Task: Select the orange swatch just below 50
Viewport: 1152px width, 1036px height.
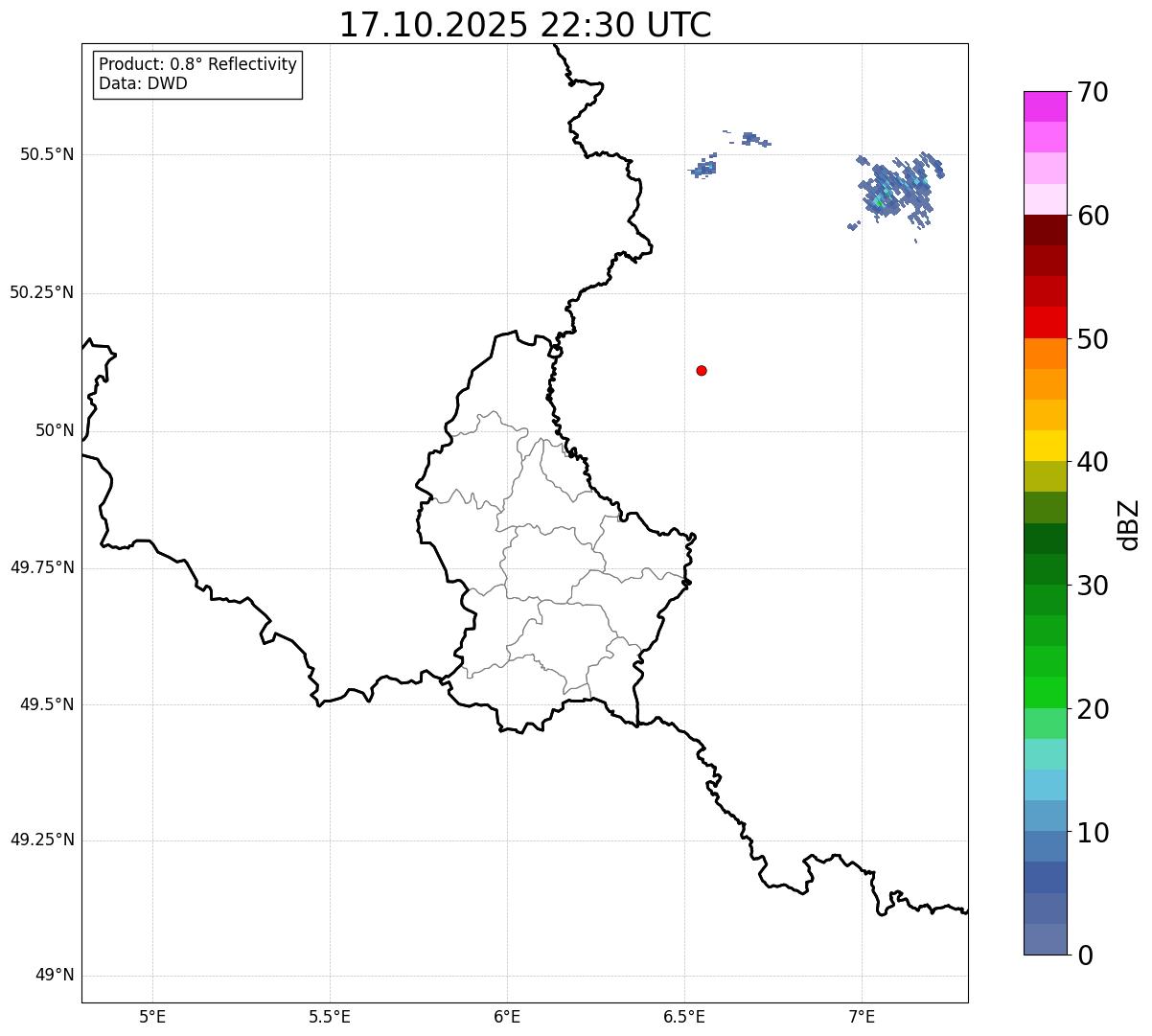Action: click(x=1045, y=354)
